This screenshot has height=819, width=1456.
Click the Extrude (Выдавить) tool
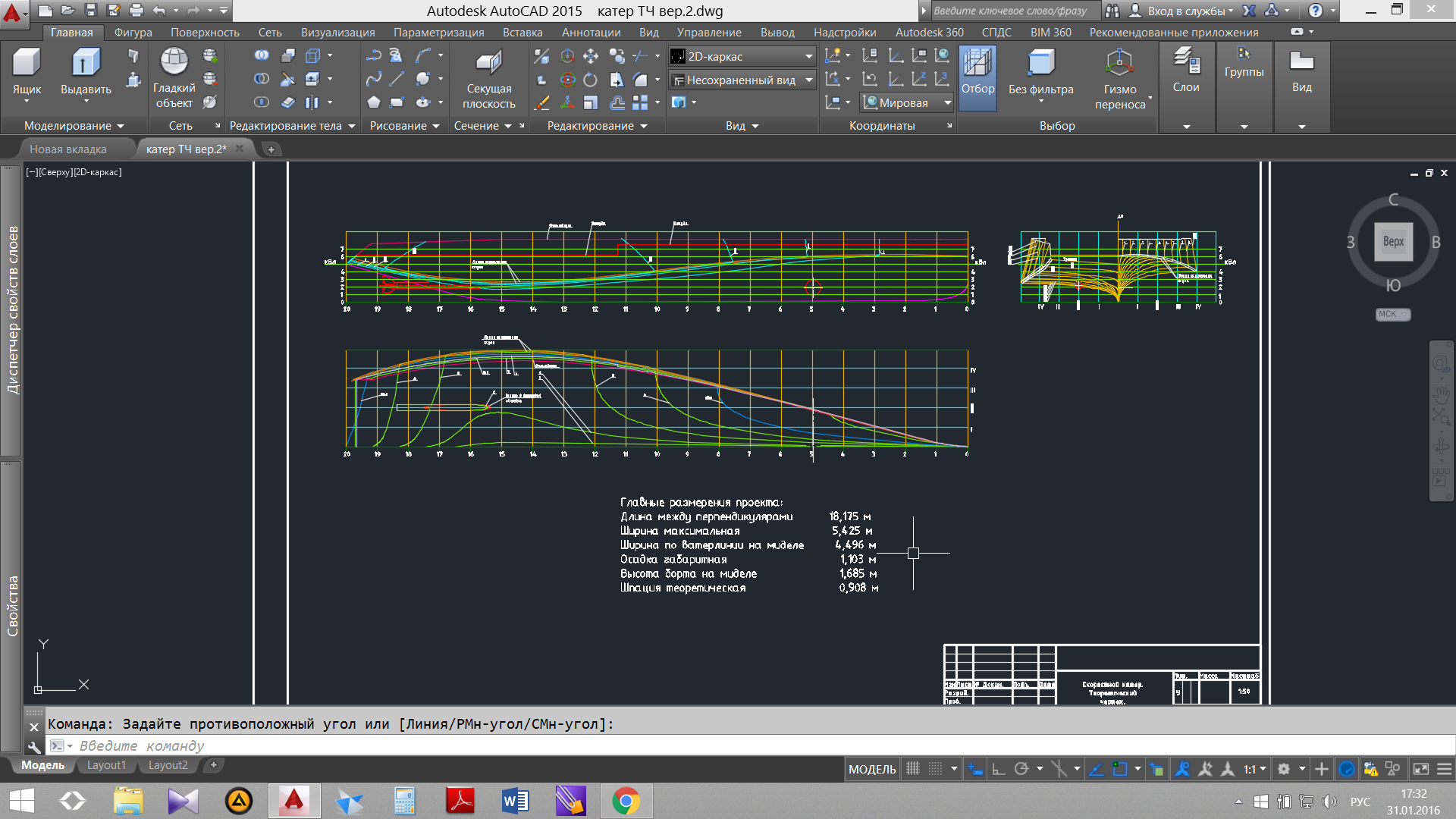click(x=86, y=71)
